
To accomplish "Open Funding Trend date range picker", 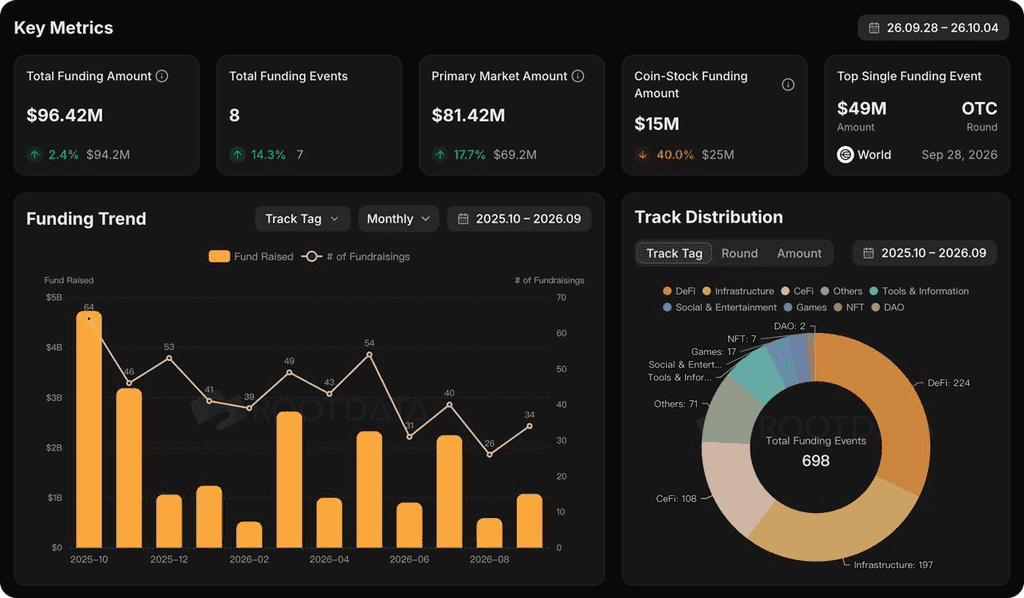I will 519,219.
